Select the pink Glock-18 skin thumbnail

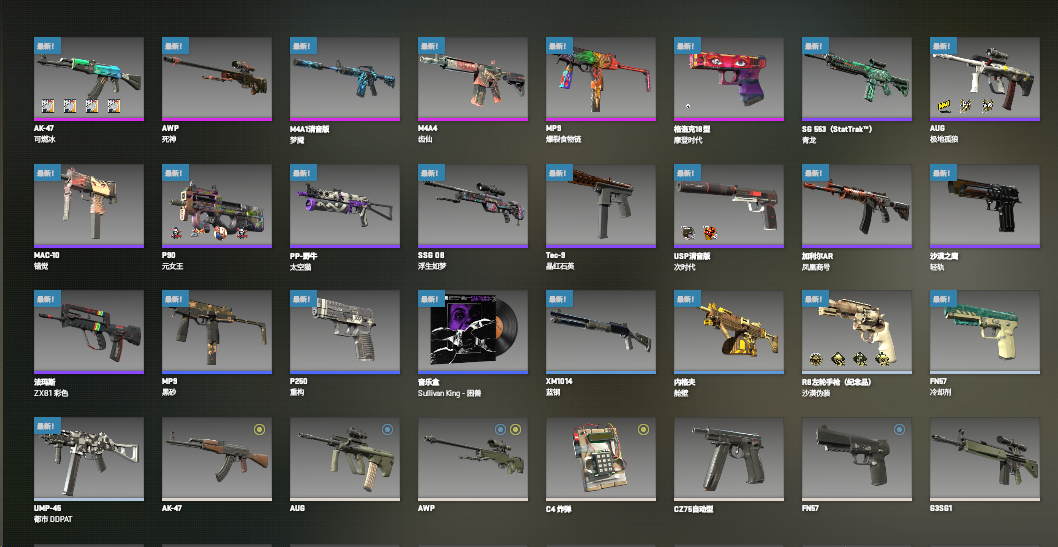(x=729, y=79)
